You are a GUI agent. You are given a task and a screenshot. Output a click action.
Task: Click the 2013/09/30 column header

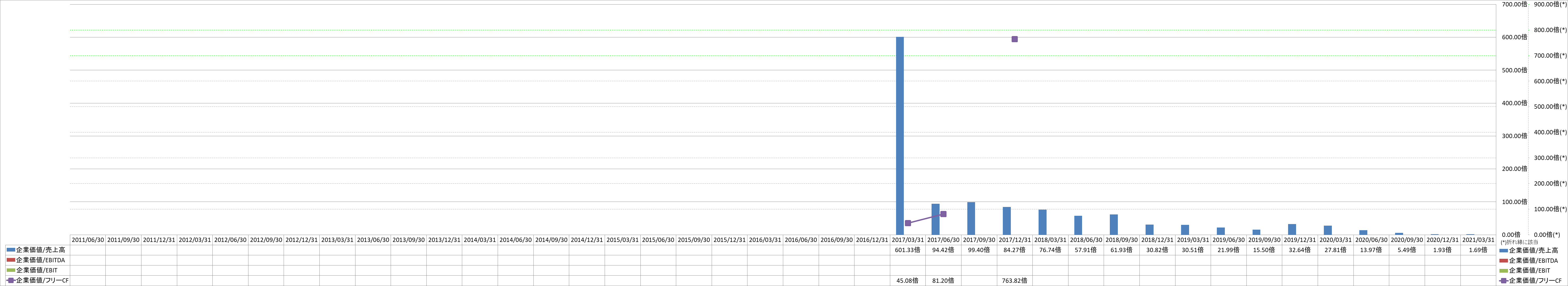pos(409,240)
